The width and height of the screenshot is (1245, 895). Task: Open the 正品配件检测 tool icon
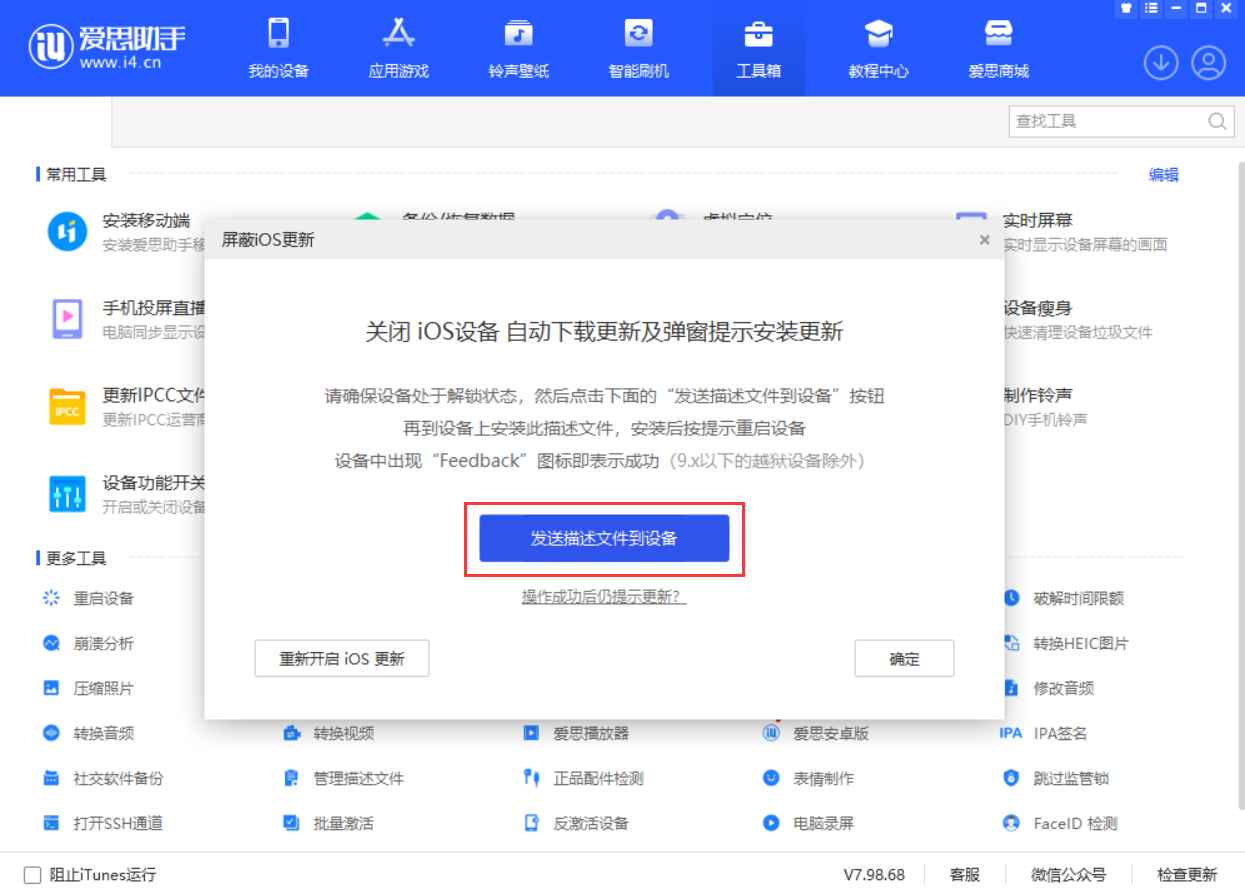pos(531,778)
